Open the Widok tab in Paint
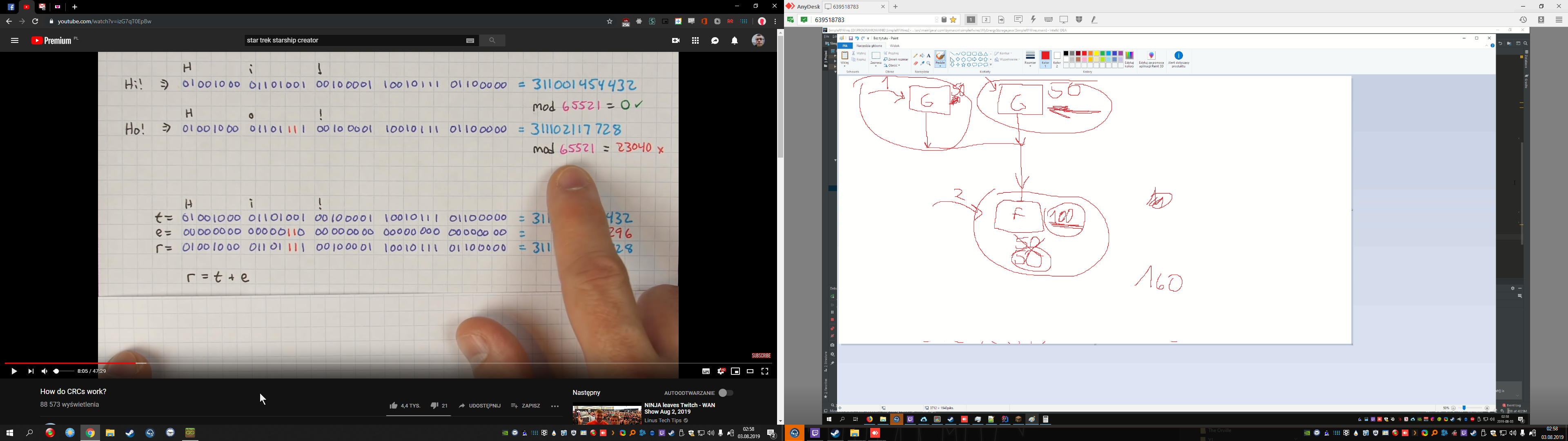 coord(894,46)
